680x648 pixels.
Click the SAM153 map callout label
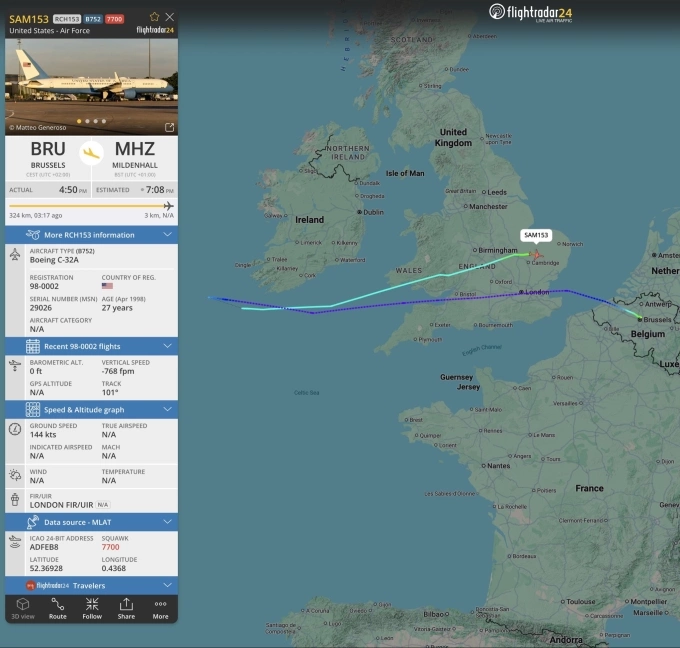point(536,235)
